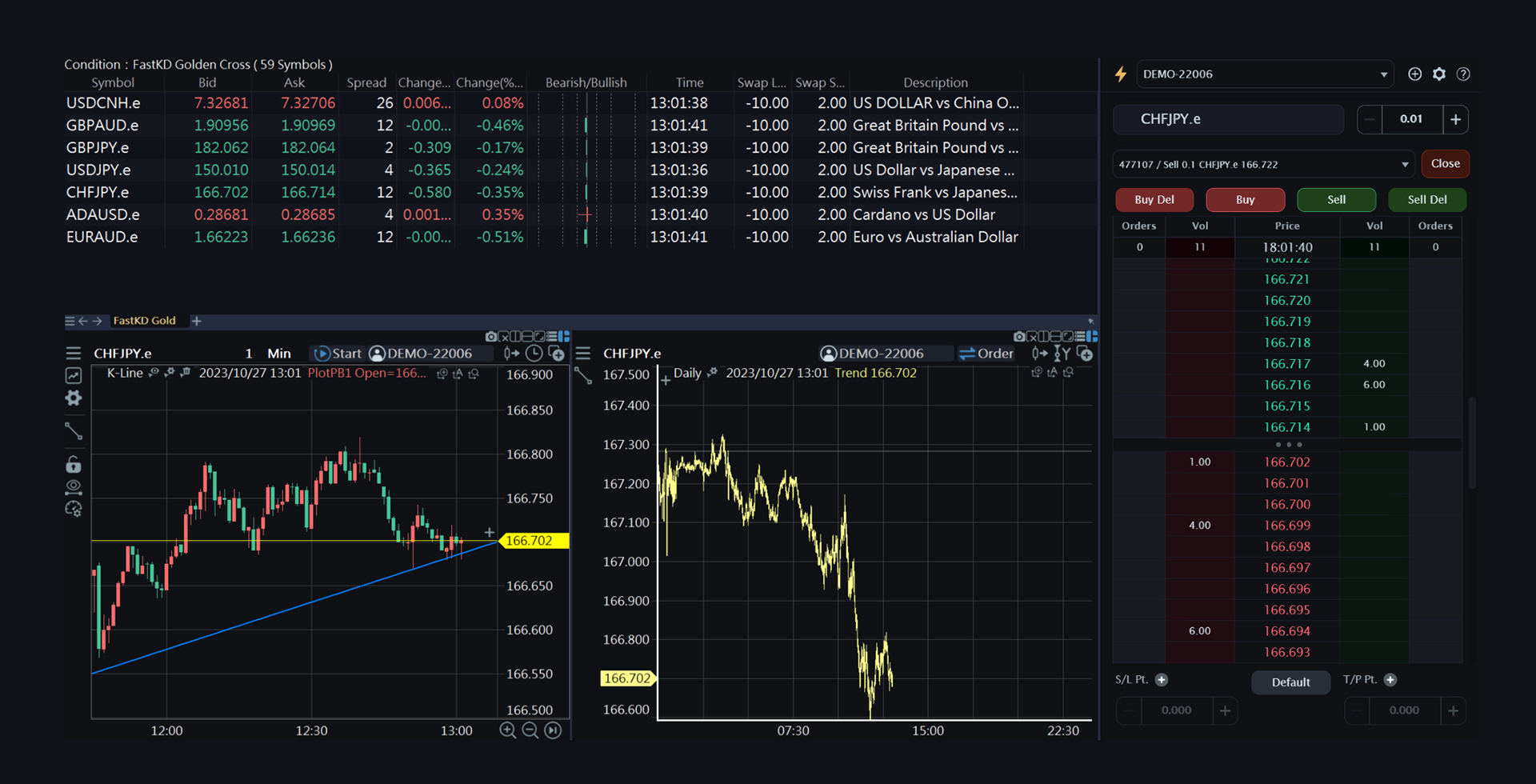The image size is (1536, 784).
Task: Open the K-Line chart hamburger menu
Action: 74,353
